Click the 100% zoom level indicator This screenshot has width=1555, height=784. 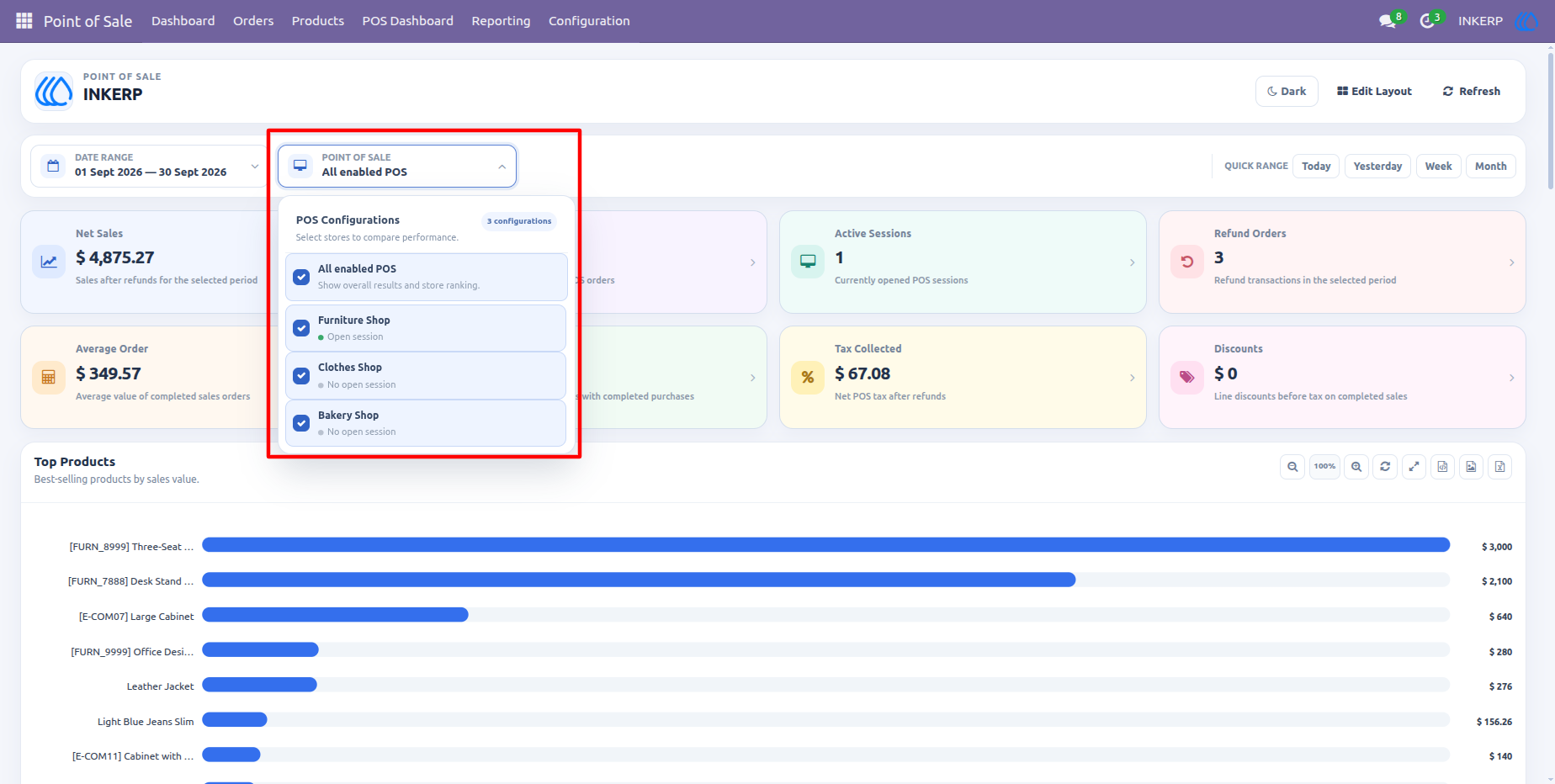coord(1324,467)
